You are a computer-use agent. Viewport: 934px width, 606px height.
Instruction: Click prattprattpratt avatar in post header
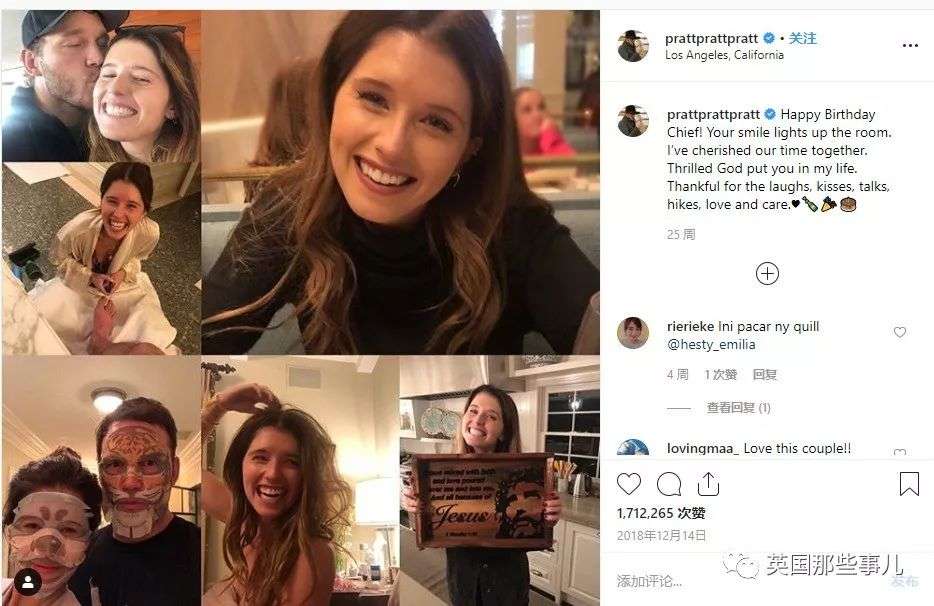(x=633, y=46)
